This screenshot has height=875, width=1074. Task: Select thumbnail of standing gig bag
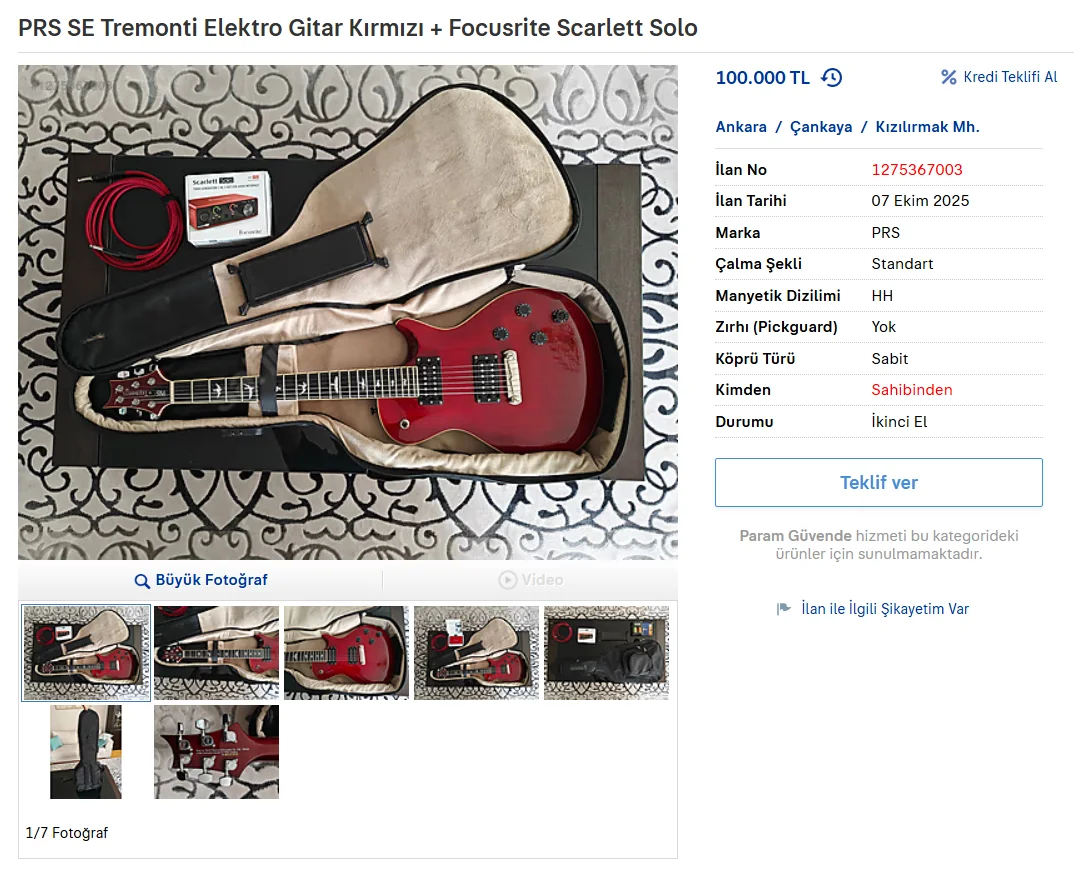[86, 752]
